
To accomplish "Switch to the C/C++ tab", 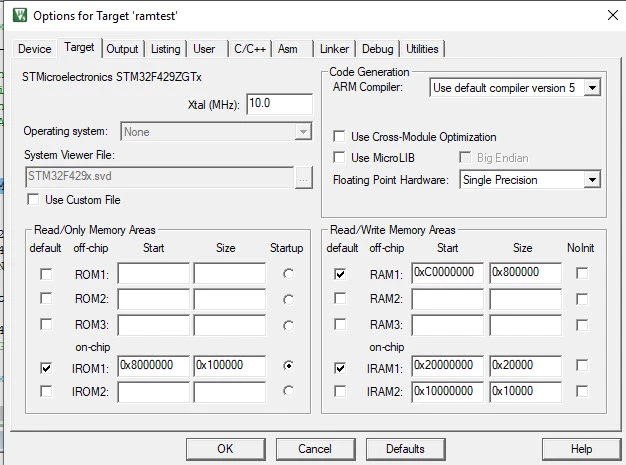I will point(250,49).
